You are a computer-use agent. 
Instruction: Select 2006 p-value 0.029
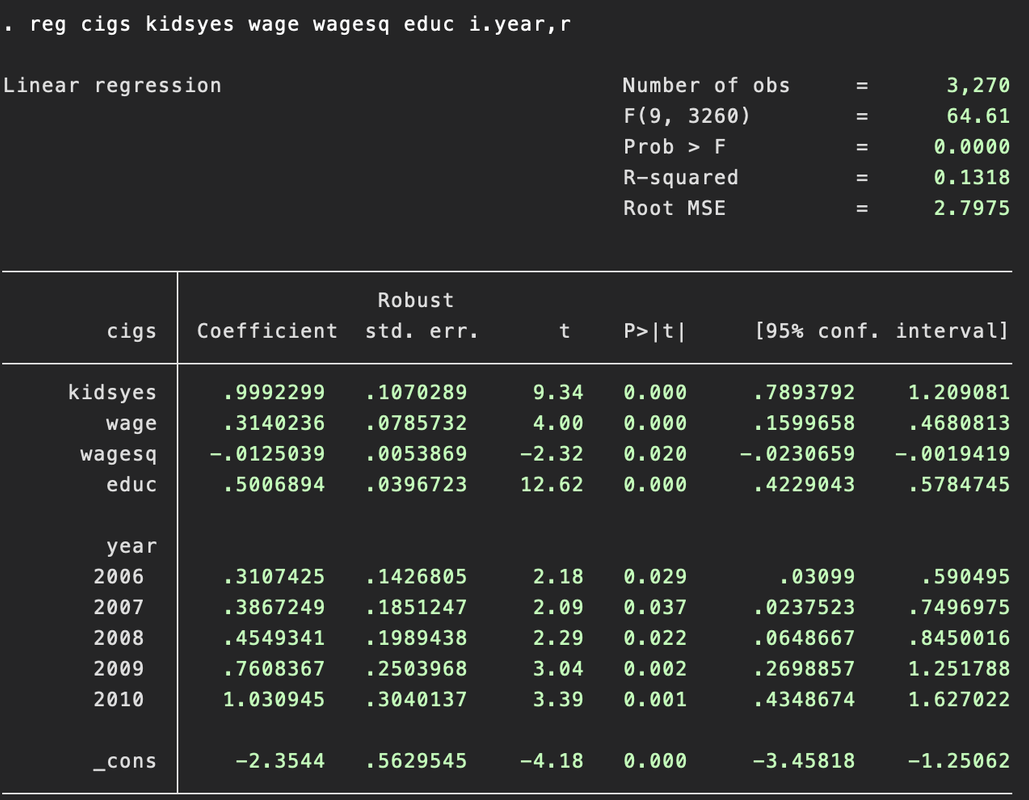[x=655, y=577]
